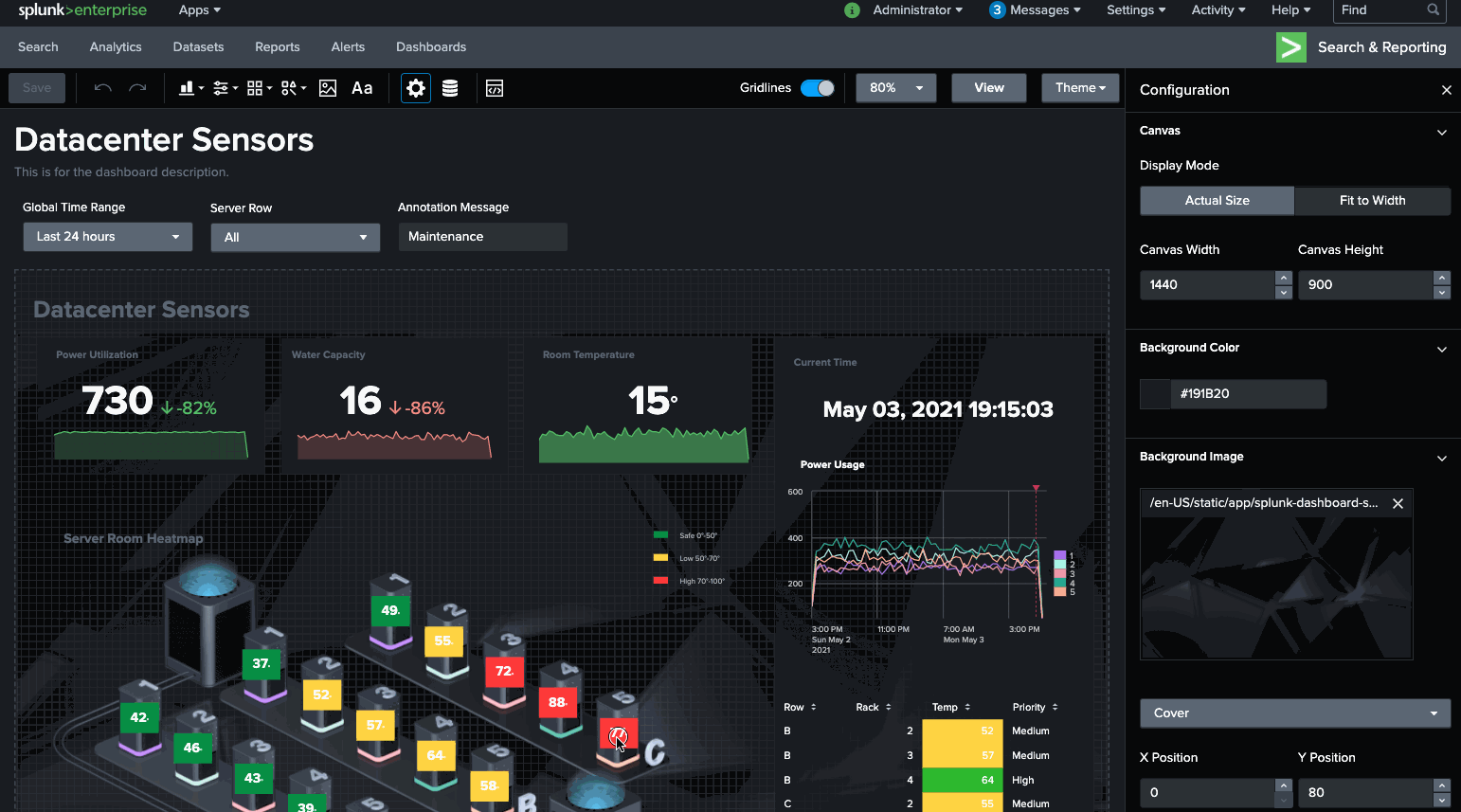Open the data sources panel icon
Image resolution: width=1461 pixels, height=812 pixels.
tap(449, 87)
